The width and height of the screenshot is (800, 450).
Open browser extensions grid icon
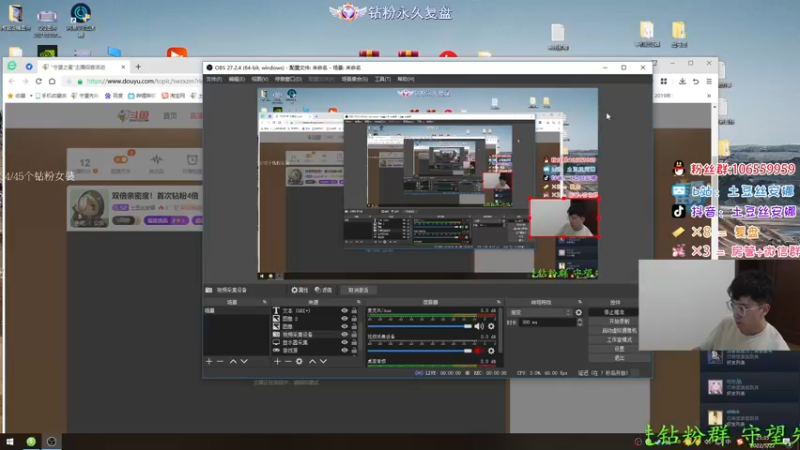664,81
